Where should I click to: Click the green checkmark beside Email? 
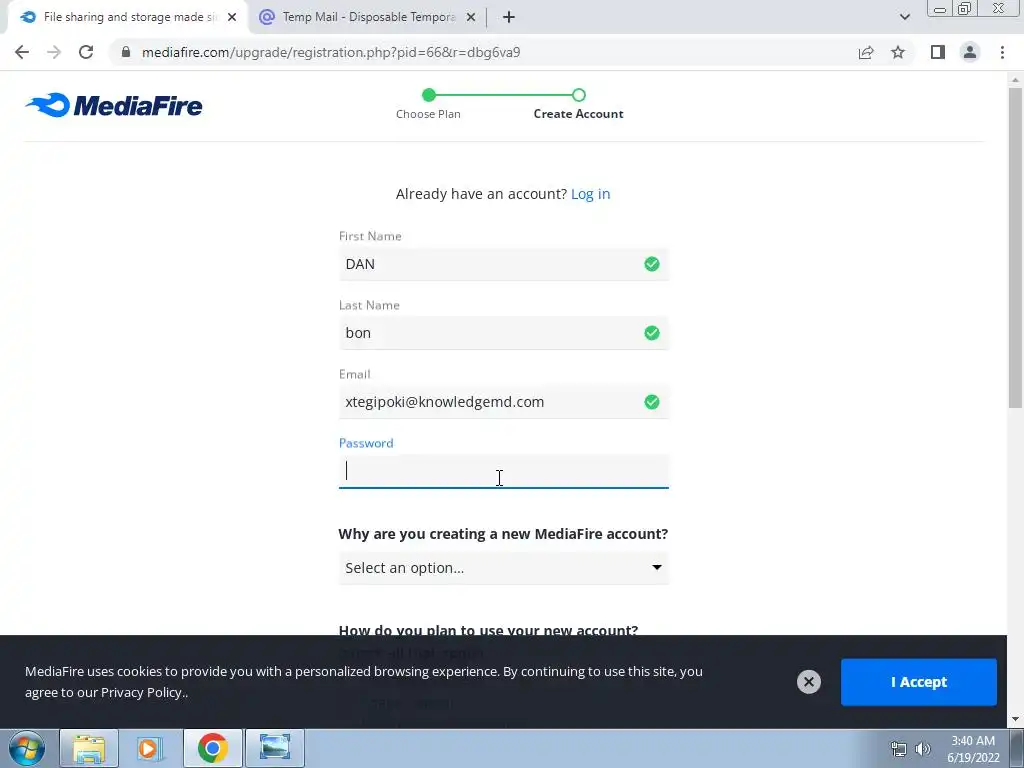point(652,402)
